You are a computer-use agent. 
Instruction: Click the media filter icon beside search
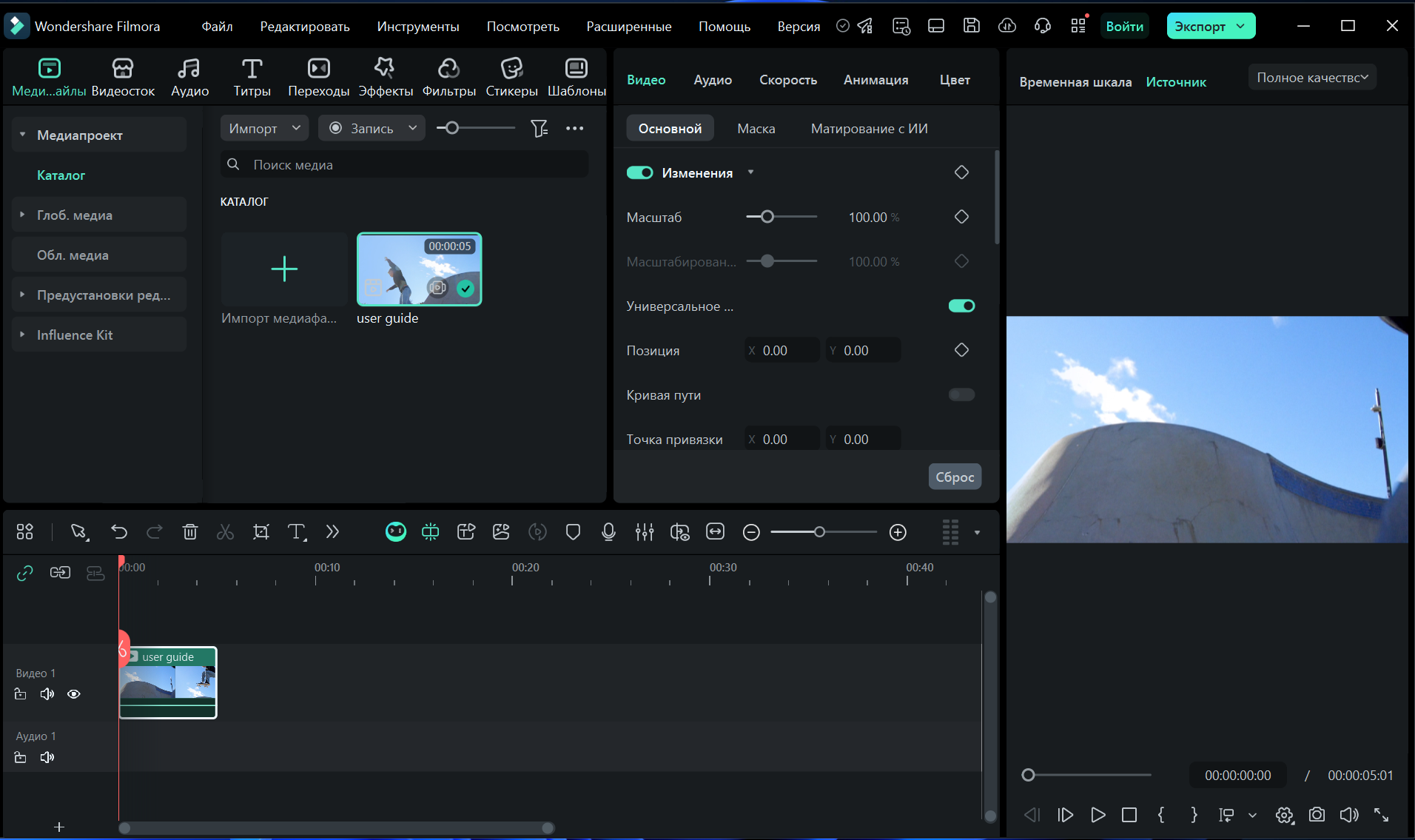[x=539, y=128]
